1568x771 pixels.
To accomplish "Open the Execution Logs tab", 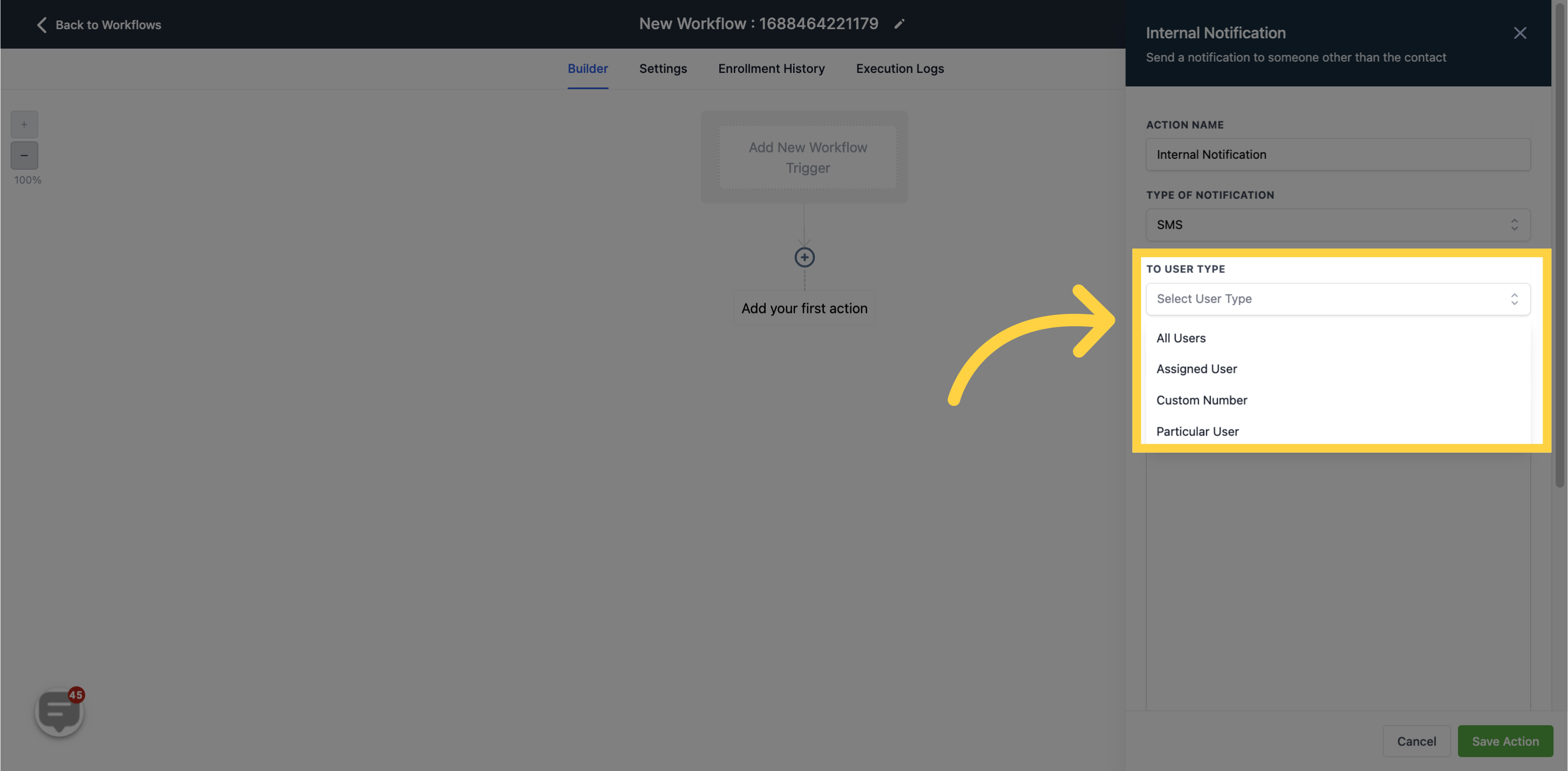I will [x=900, y=69].
